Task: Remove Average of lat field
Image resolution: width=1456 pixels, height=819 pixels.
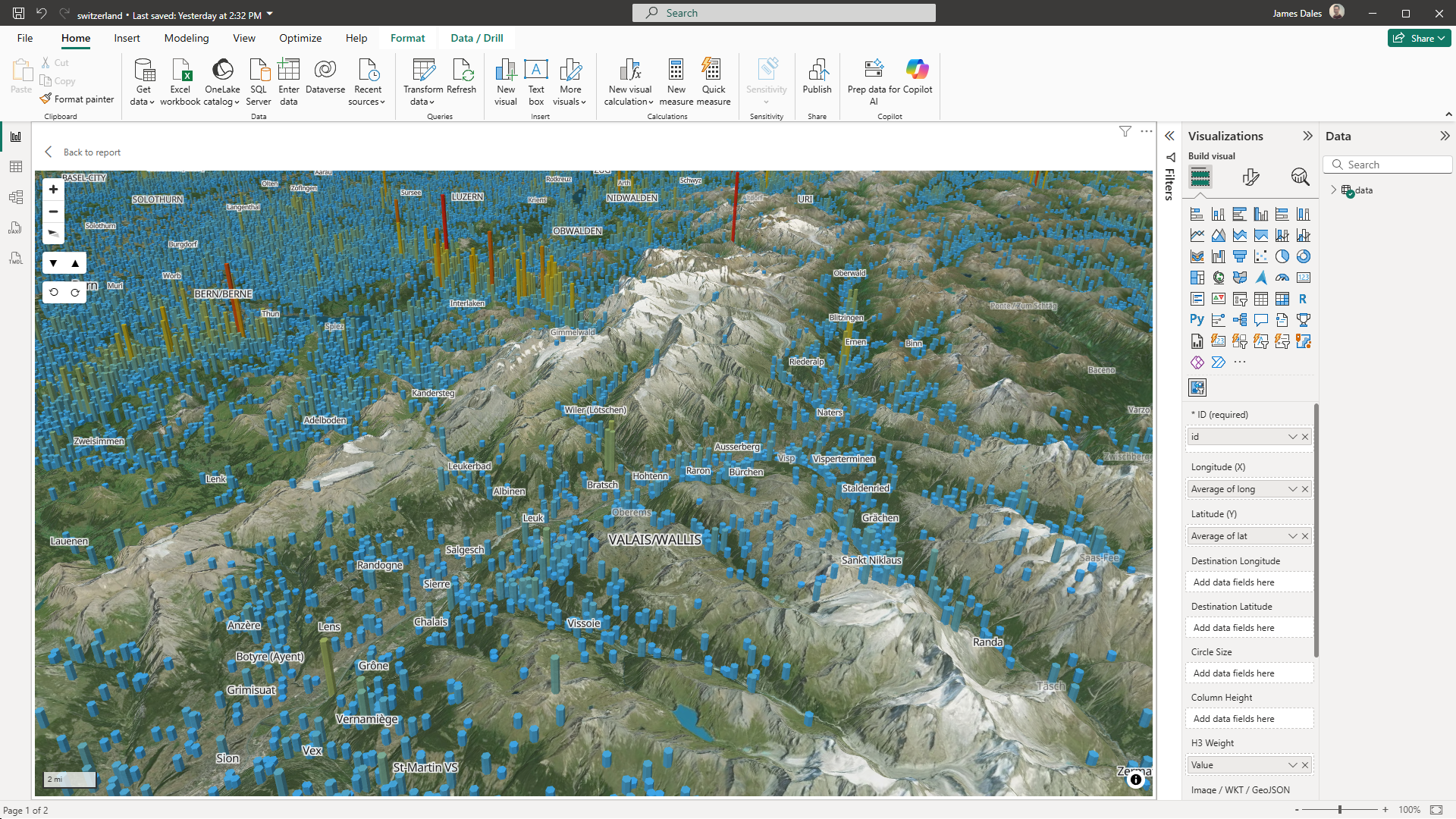Action: (x=1305, y=536)
